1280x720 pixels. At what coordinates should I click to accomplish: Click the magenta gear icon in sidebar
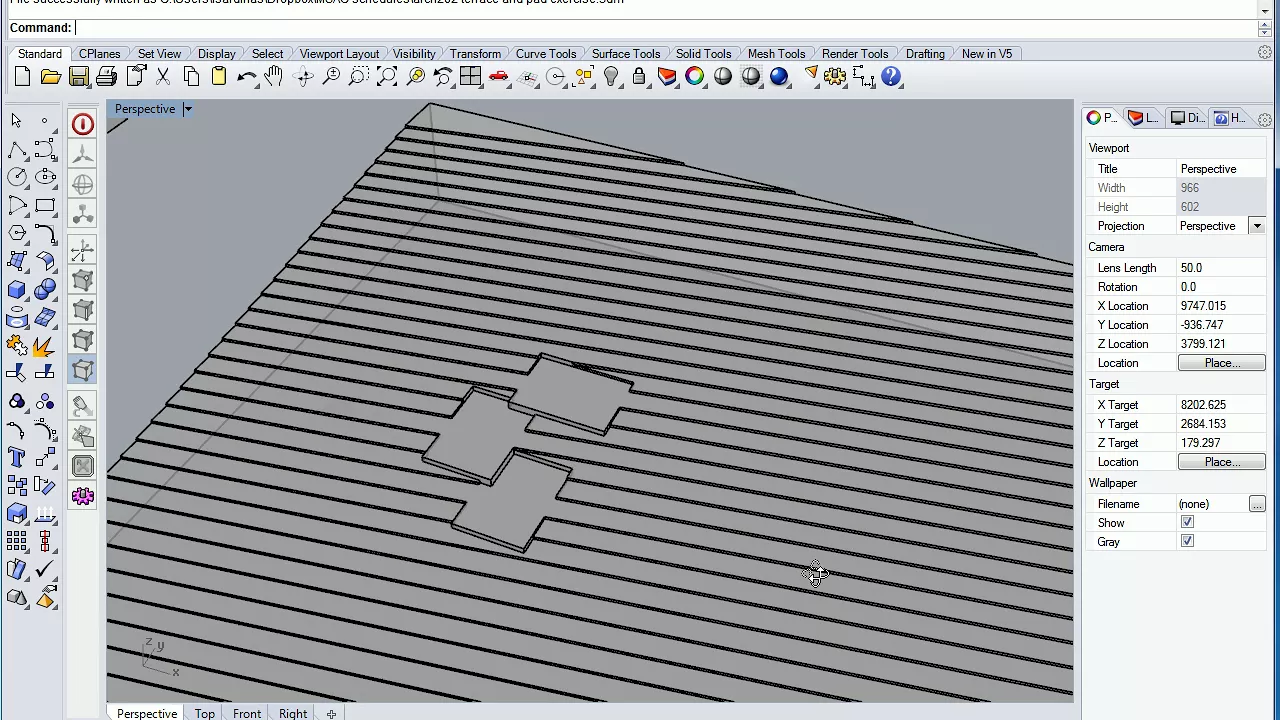tap(83, 497)
